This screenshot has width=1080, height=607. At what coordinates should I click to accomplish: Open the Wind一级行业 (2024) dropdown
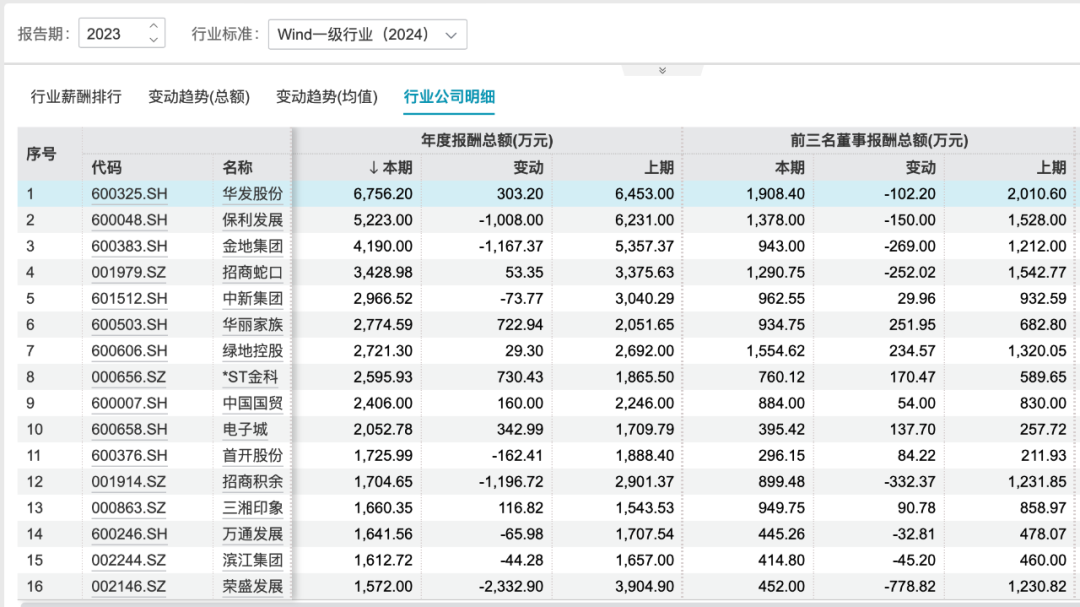click(366, 34)
